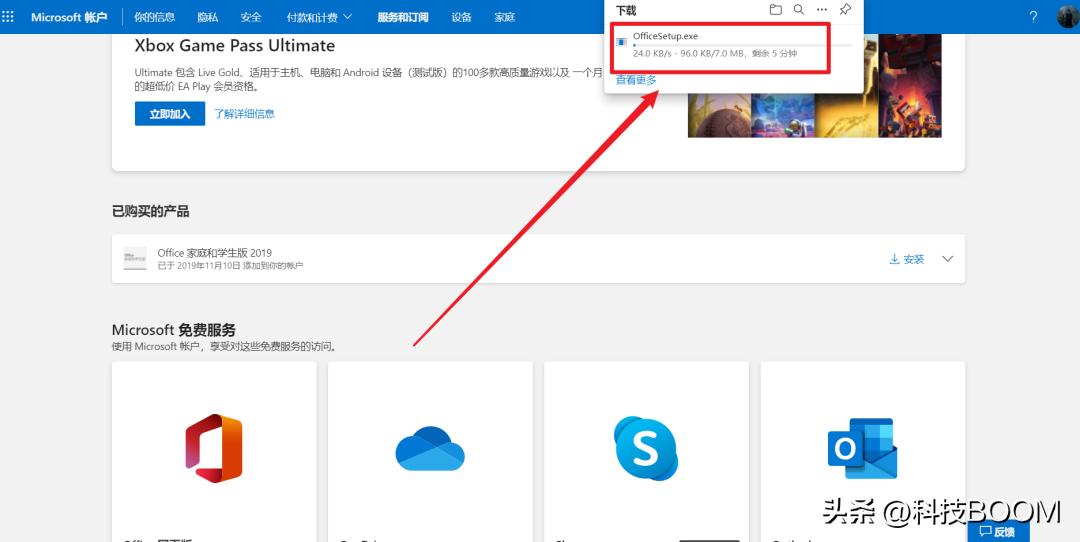Image resolution: width=1080 pixels, height=542 pixels.
Task: Click the help question mark icon
Action: 1033,17
